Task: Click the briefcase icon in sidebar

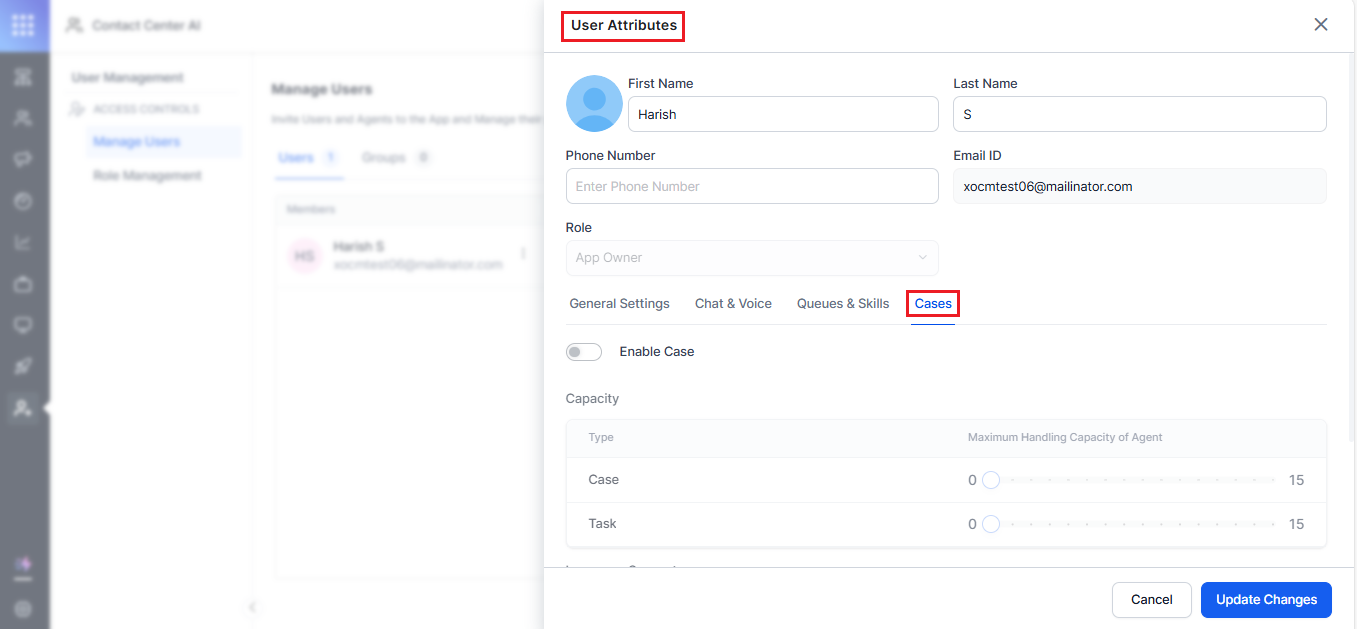Action: point(22,285)
